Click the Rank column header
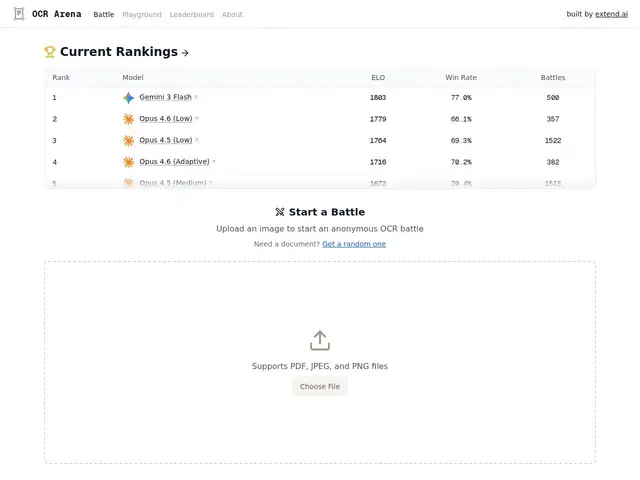Viewport: 640px width, 480px height. point(61,78)
